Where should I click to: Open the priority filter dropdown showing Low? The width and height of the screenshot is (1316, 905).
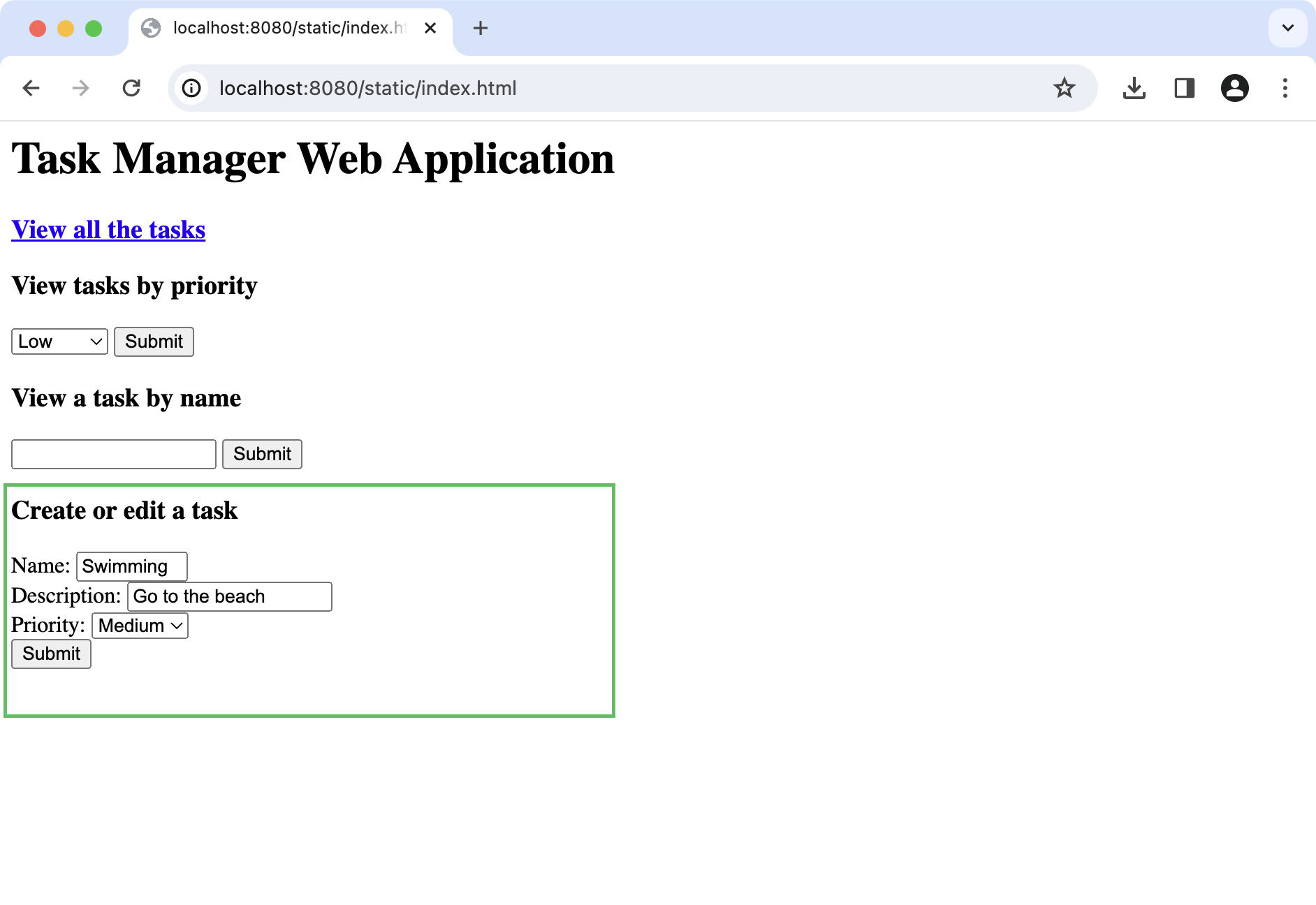coord(59,341)
